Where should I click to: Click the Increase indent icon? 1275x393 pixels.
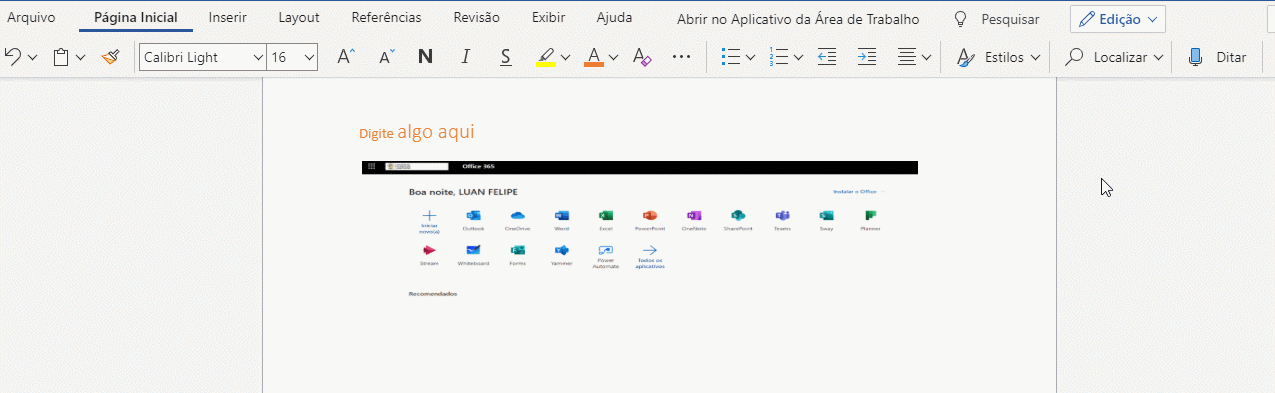point(867,57)
